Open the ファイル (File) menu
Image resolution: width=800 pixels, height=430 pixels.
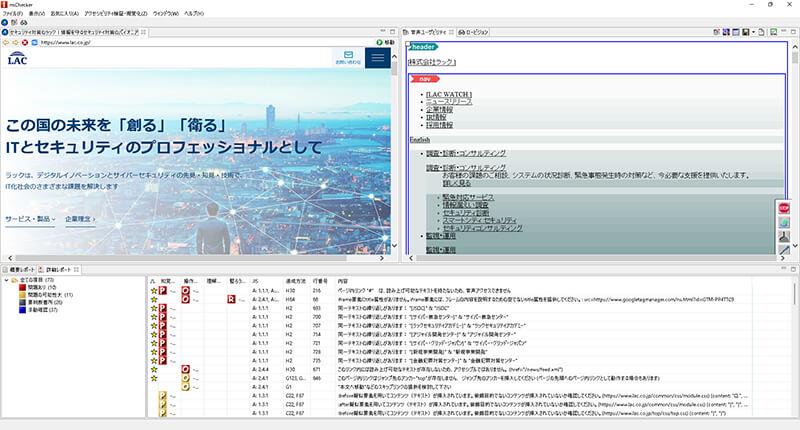(13, 14)
